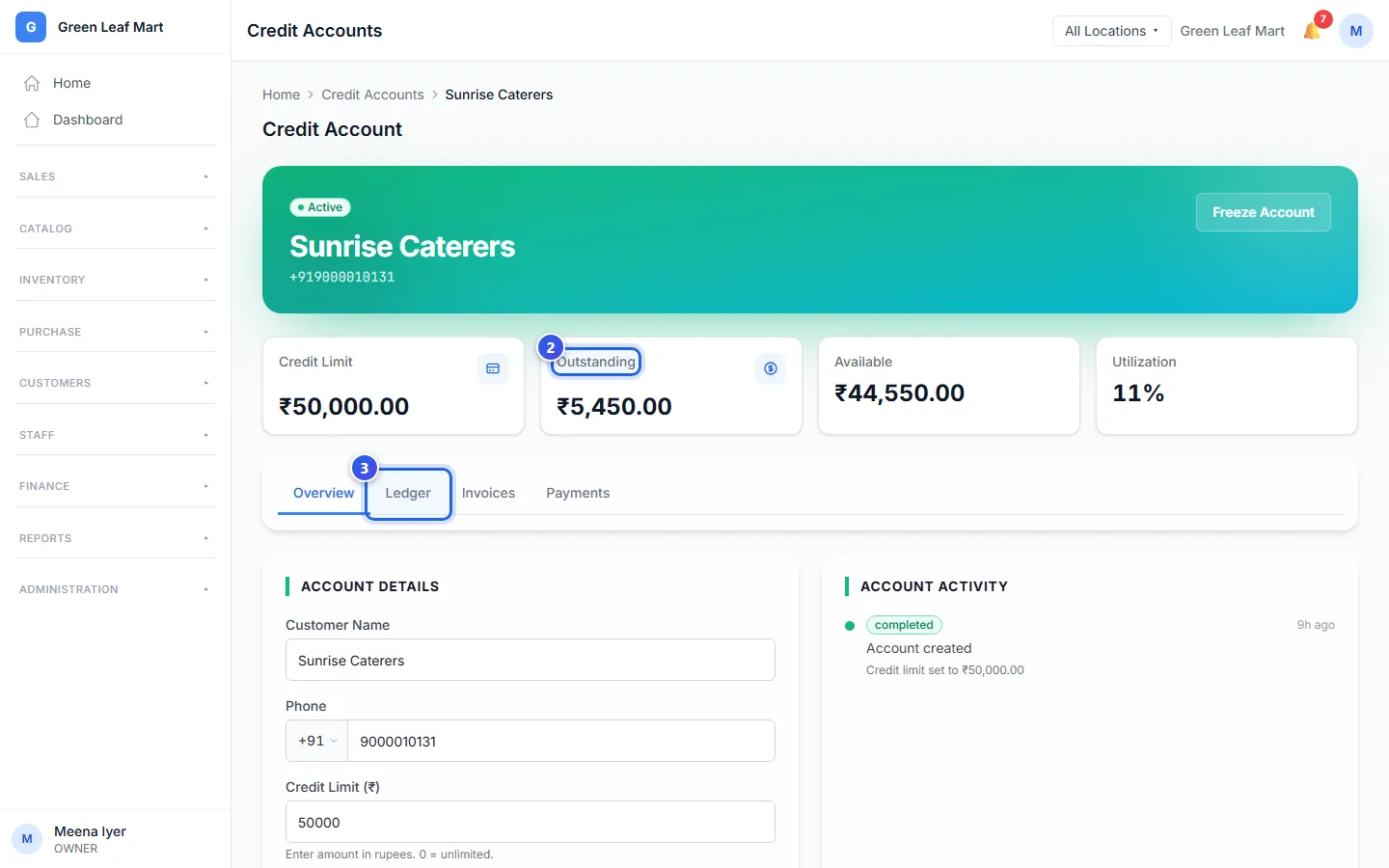This screenshot has height=868, width=1389.
Task: Expand the Inventory section
Action: click(x=115, y=280)
